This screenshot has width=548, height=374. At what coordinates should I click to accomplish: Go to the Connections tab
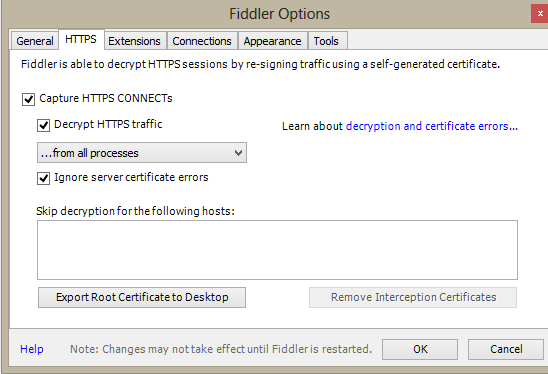(x=202, y=41)
